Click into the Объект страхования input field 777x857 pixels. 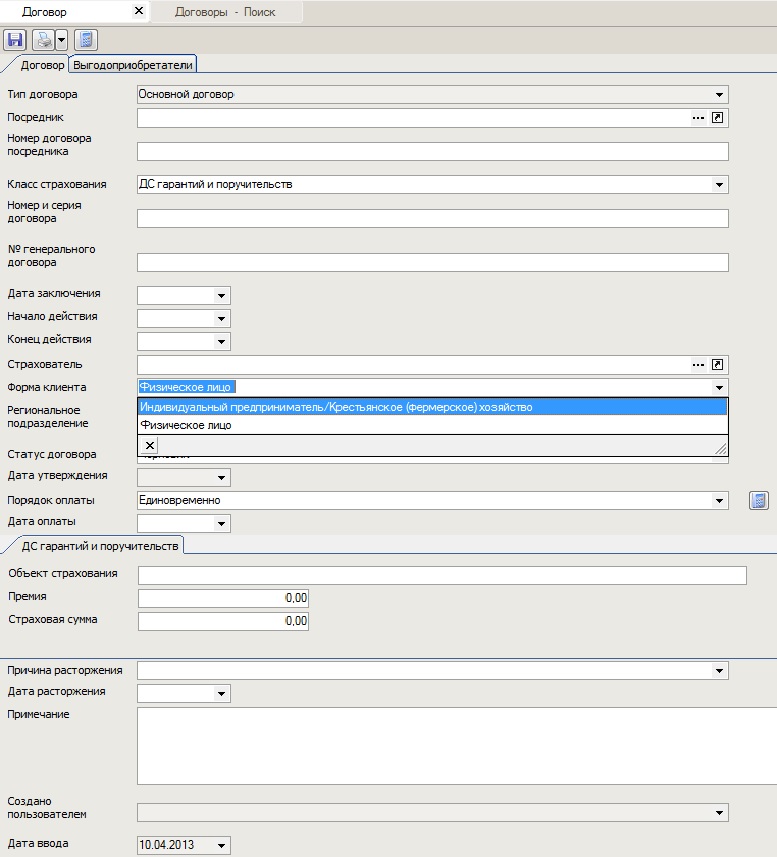[x=442, y=575]
